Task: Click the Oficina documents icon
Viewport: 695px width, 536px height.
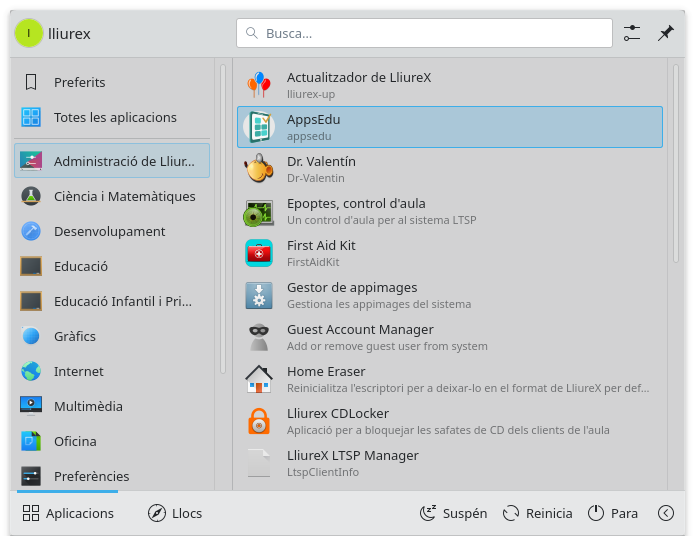Action: click(x=31, y=441)
